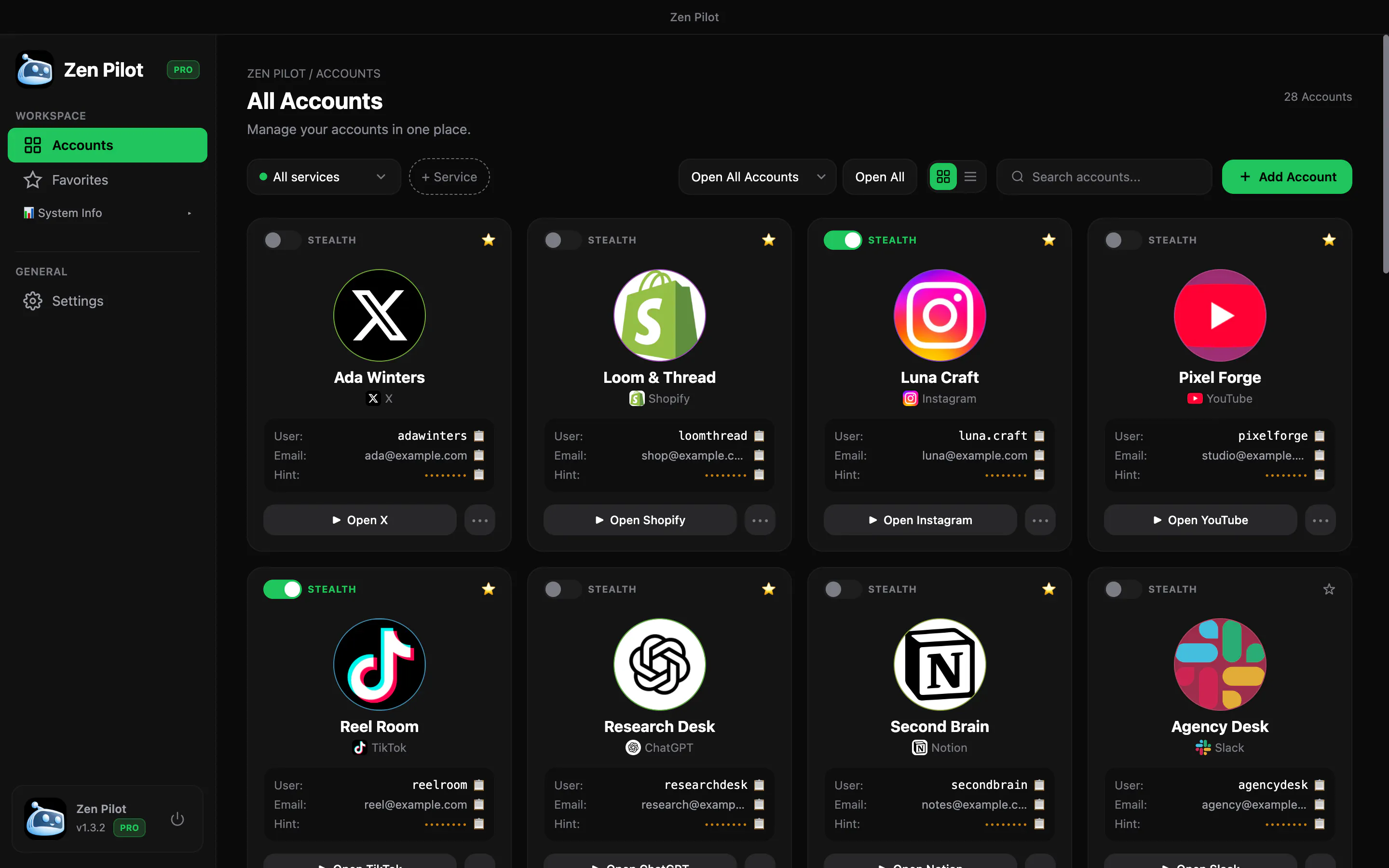Enable stealth for Loom & Thread

(x=562, y=240)
